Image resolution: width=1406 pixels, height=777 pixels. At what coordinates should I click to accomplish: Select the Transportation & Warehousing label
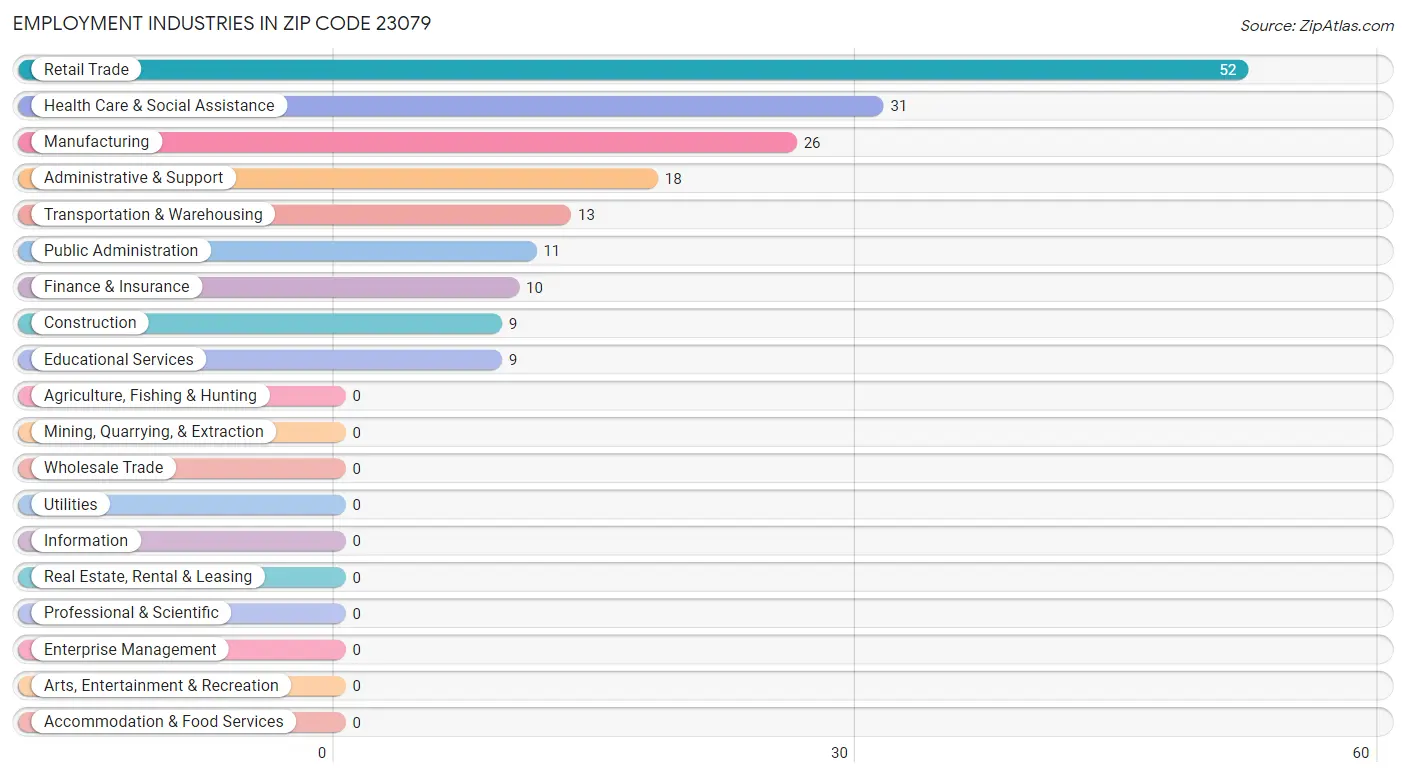153,214
